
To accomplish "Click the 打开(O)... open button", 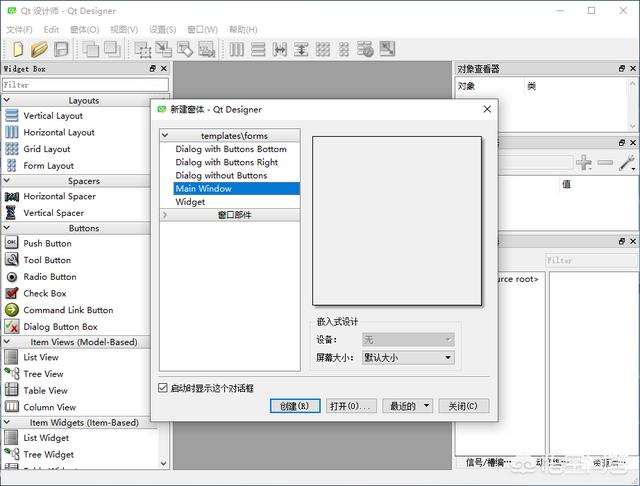I will (351, 406).
